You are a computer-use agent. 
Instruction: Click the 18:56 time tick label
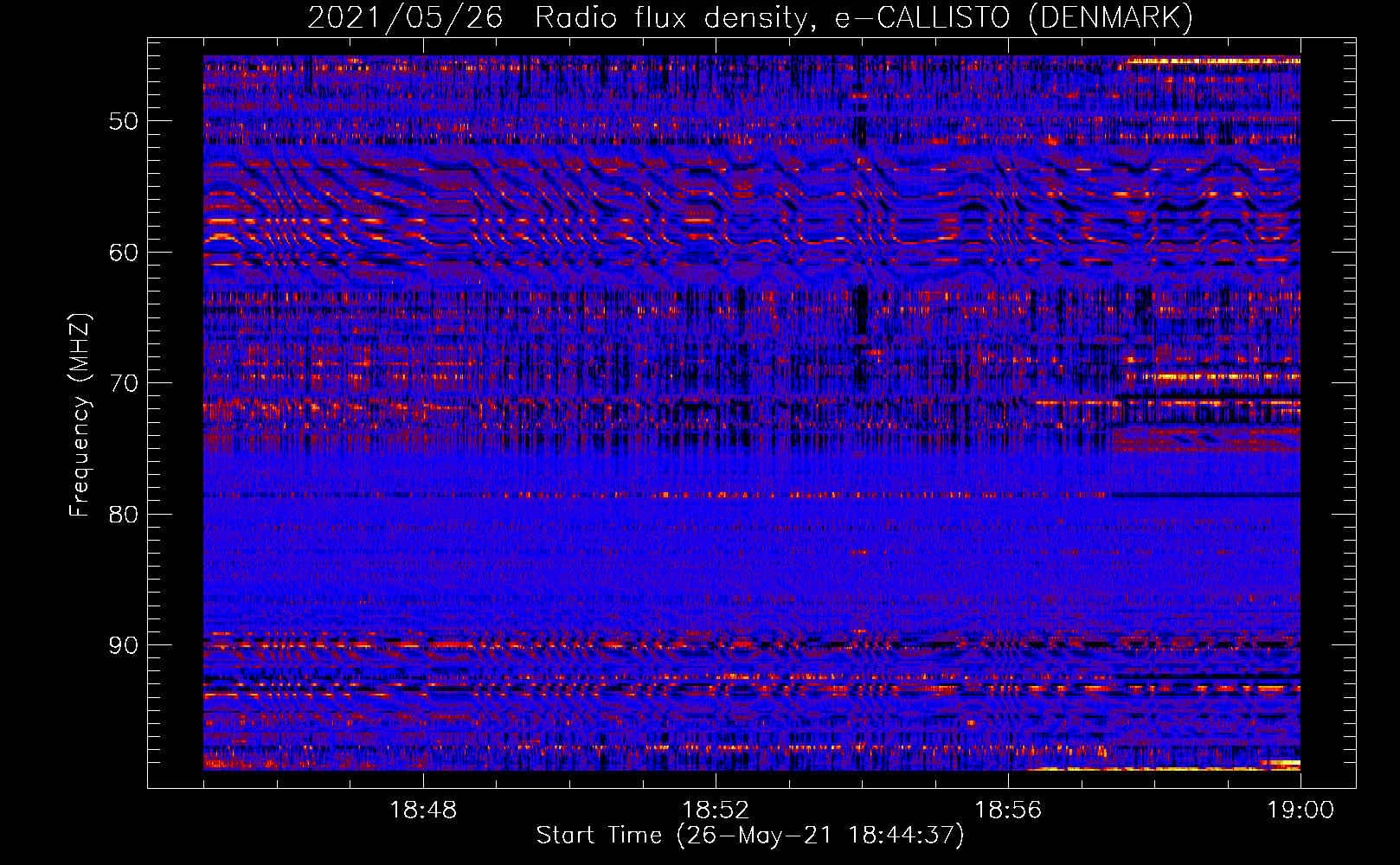(x=1008, y=811)
